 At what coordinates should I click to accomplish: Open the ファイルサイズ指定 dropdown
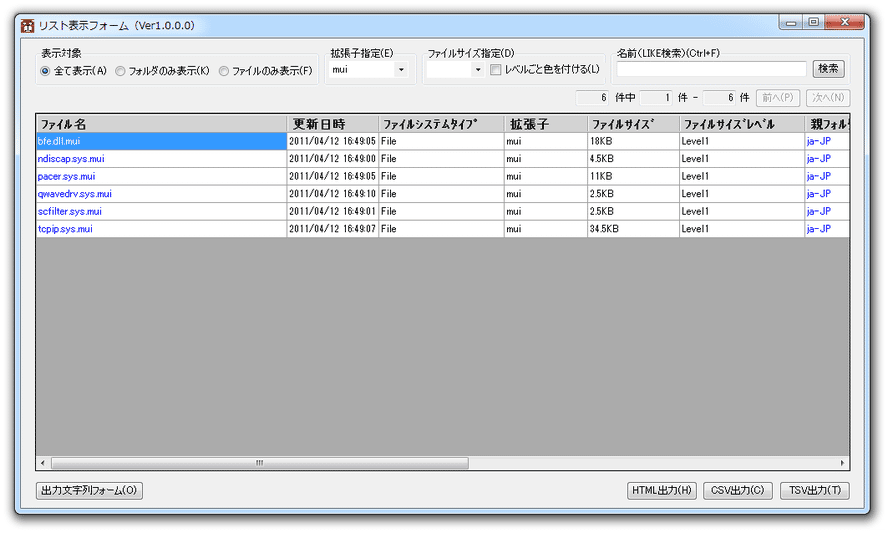coord(477,70)
